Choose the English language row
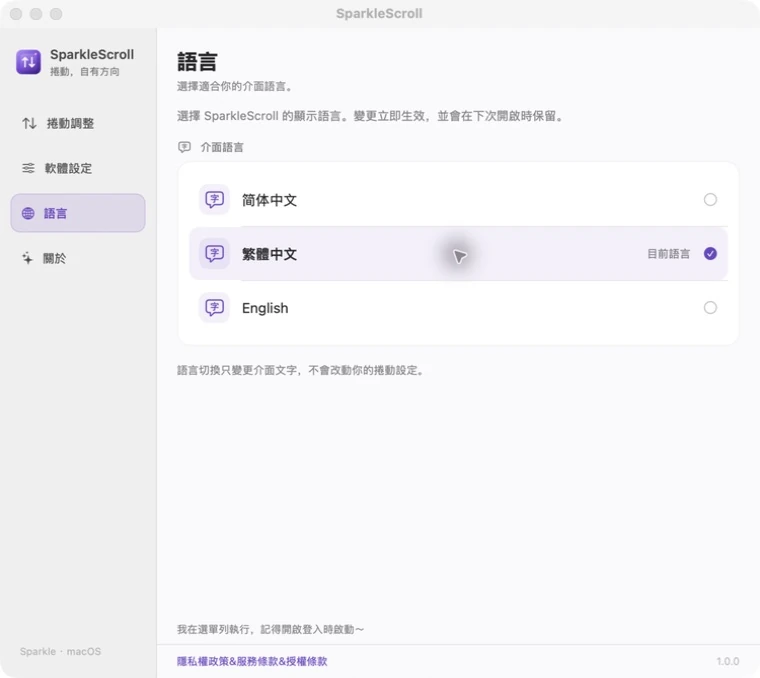The width and height of the screenshot is (760, 678). tap(458, 307)
